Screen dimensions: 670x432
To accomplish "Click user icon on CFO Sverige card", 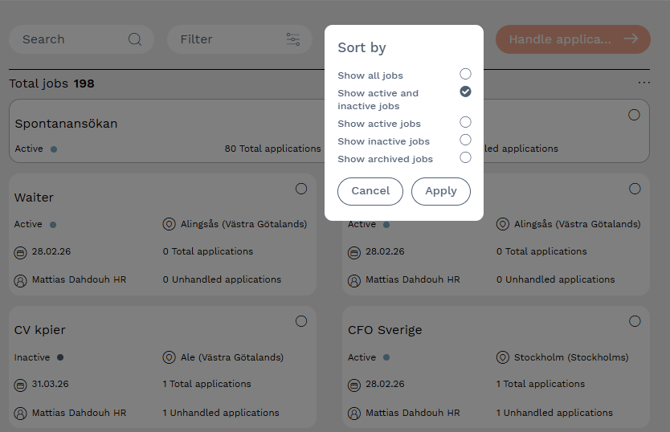I will point(354,413).
